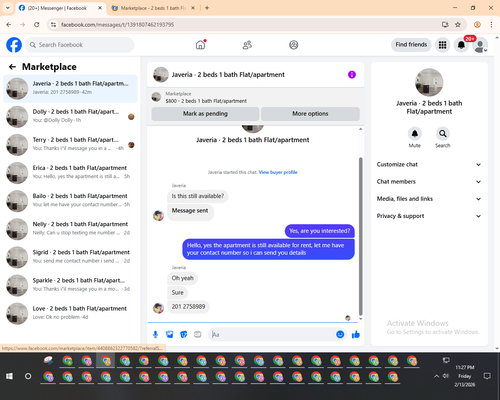
Task: Choose a sticker icon in composer
Action: pos(184,334)
